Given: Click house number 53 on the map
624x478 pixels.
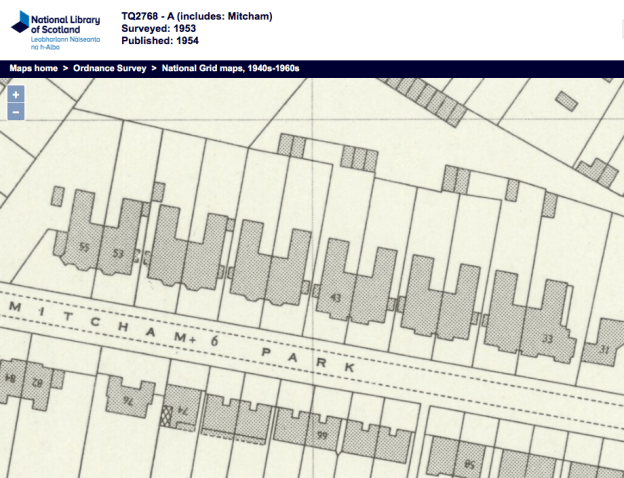Looking at the screenshot, I should (118, 253).
